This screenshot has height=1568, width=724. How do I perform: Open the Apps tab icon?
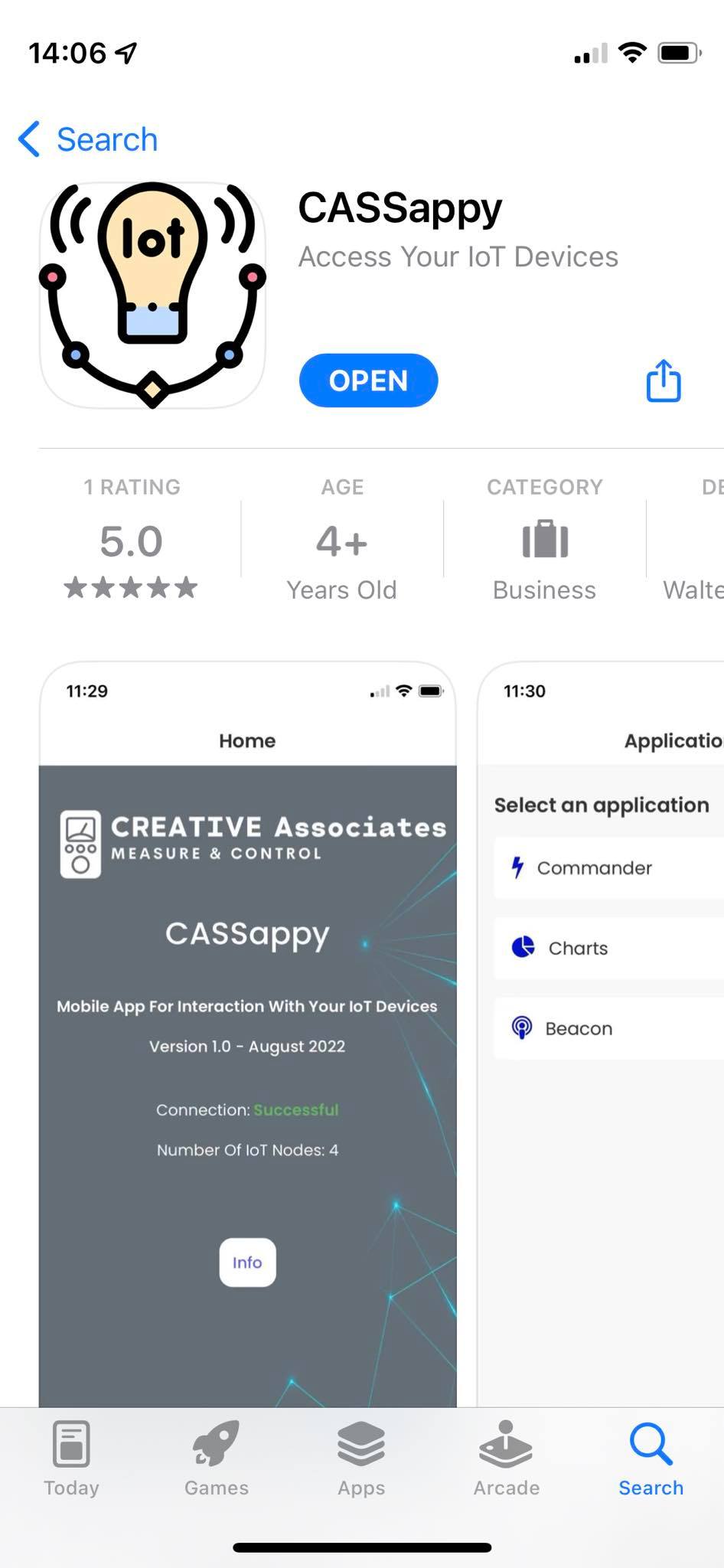[361, 1444]
